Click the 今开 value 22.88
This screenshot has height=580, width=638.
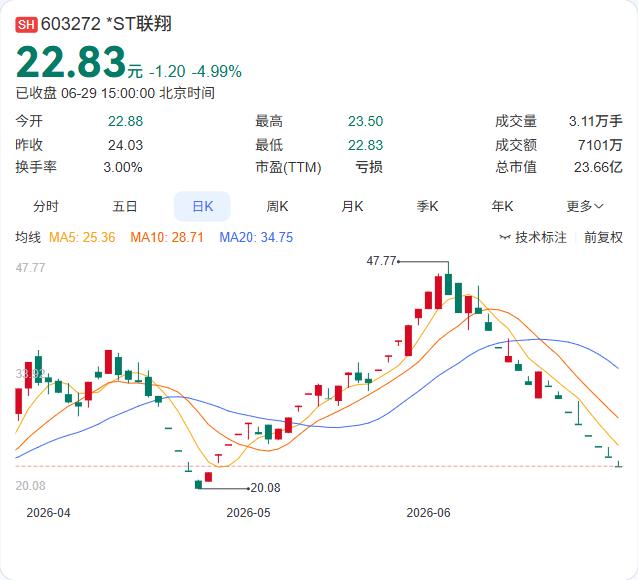tap(125, 121)
